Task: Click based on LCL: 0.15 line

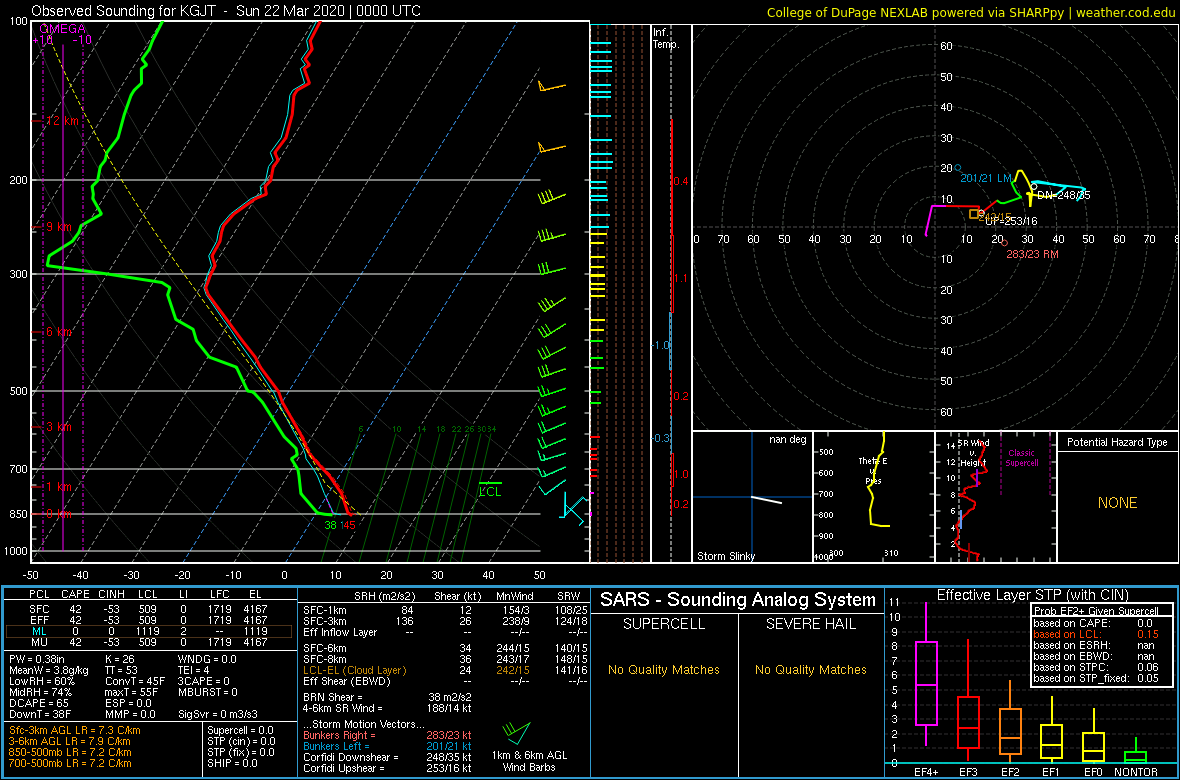Action: 1098,634
